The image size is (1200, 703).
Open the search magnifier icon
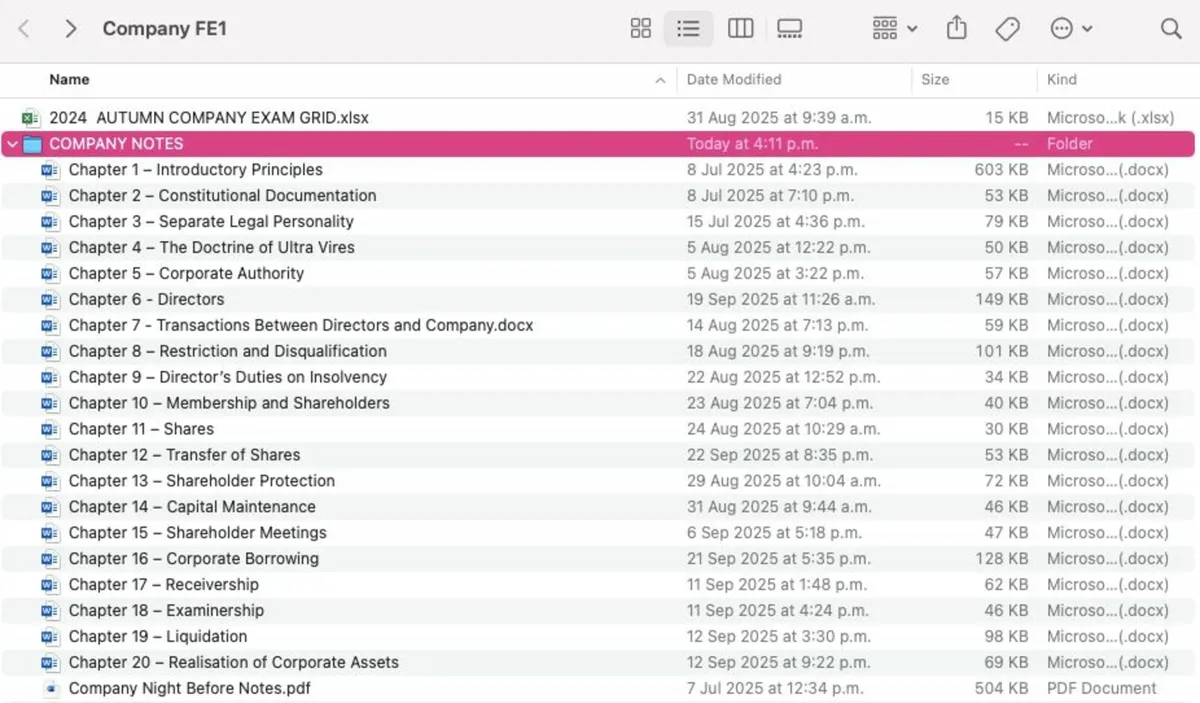point(1170,29)
